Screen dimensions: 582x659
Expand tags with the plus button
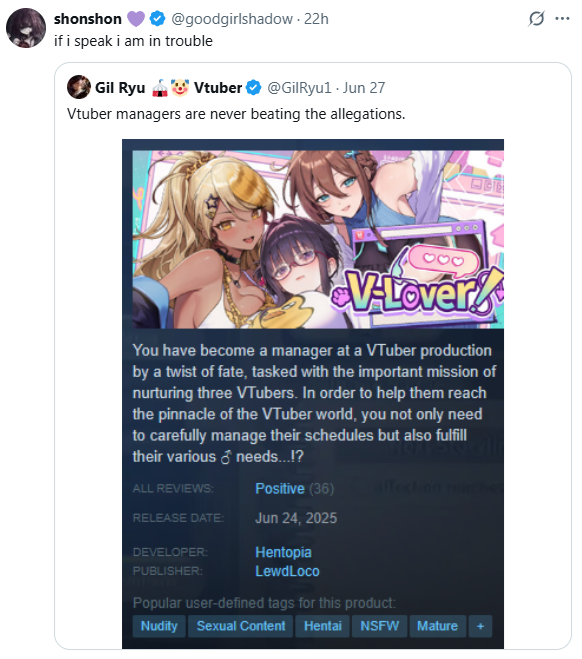480,626
